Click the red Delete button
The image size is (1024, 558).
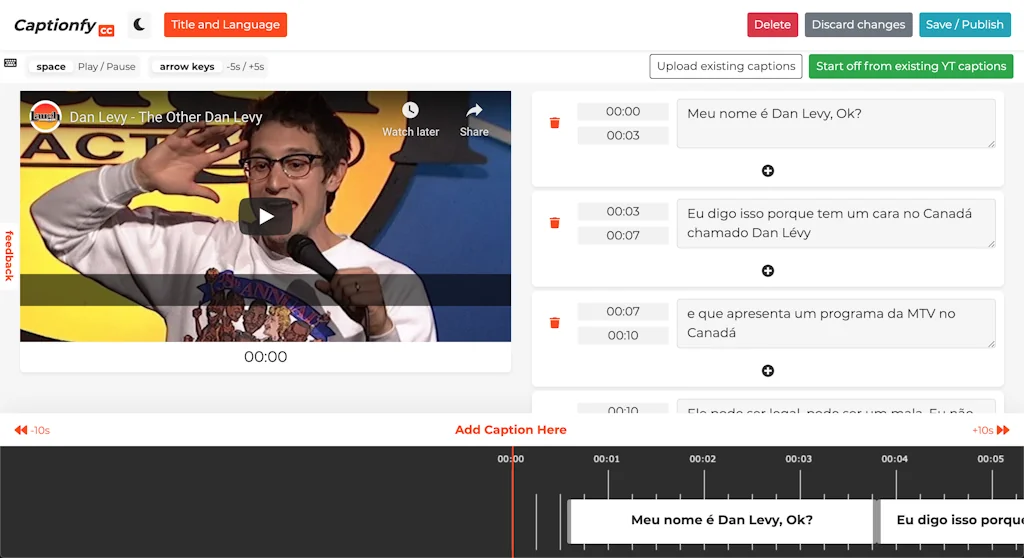coord(772,25)
